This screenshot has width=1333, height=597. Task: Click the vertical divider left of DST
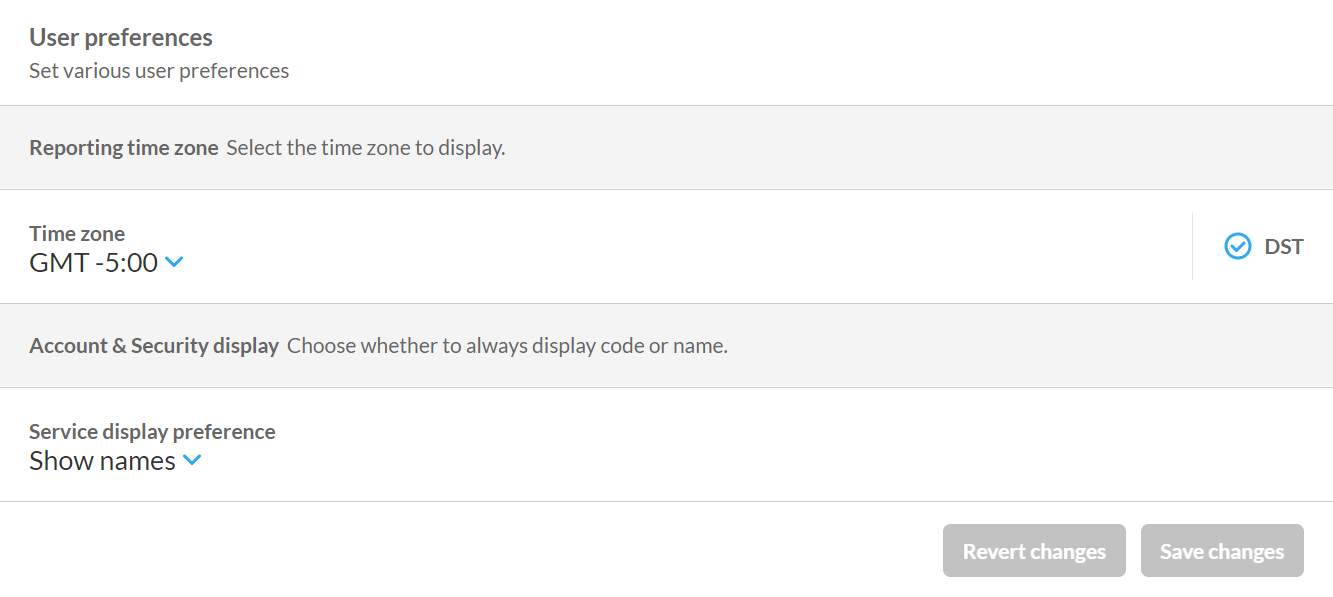(1192, 246)
